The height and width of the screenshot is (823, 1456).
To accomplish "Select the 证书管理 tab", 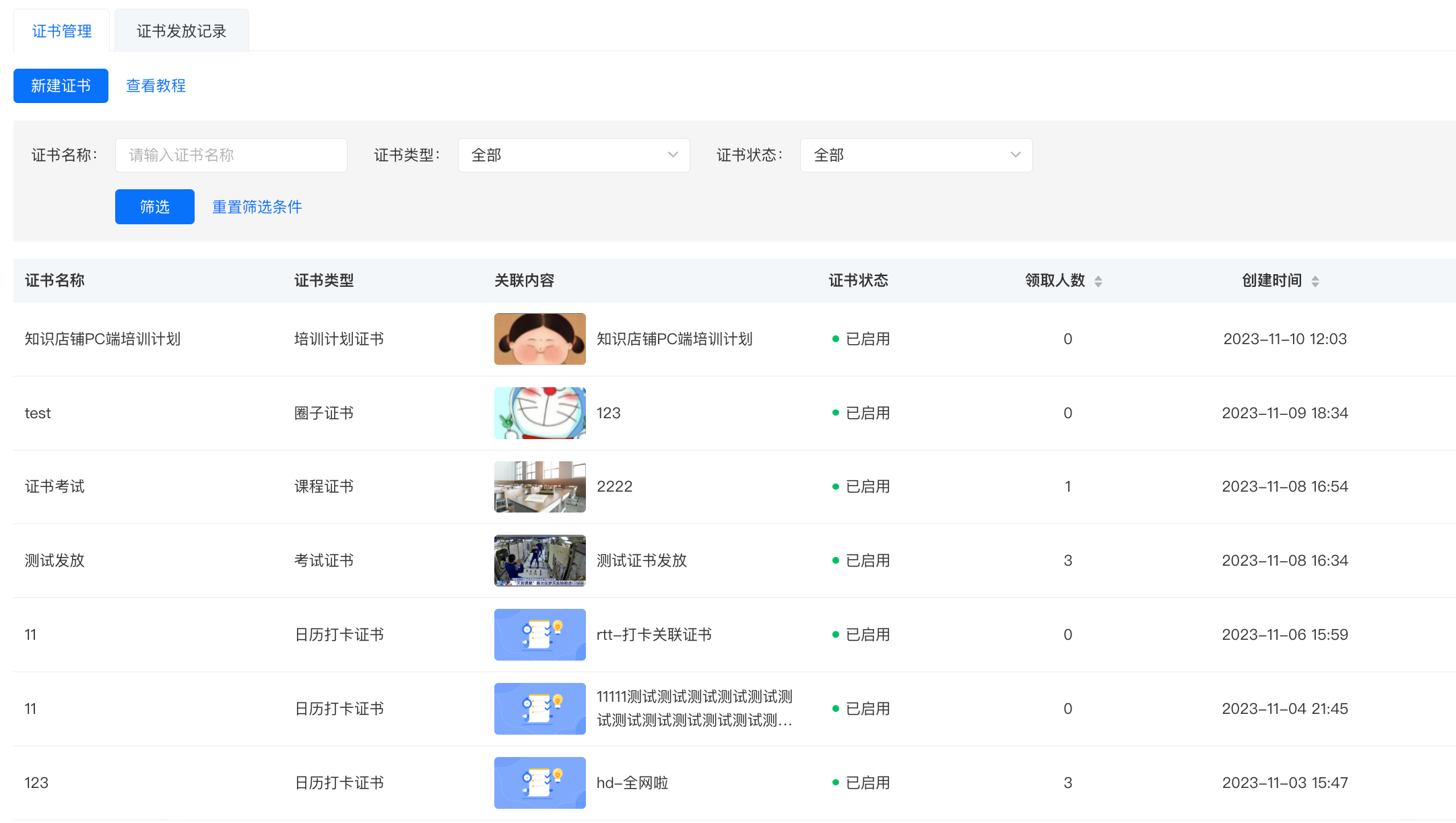I will [x=61, y=31].
